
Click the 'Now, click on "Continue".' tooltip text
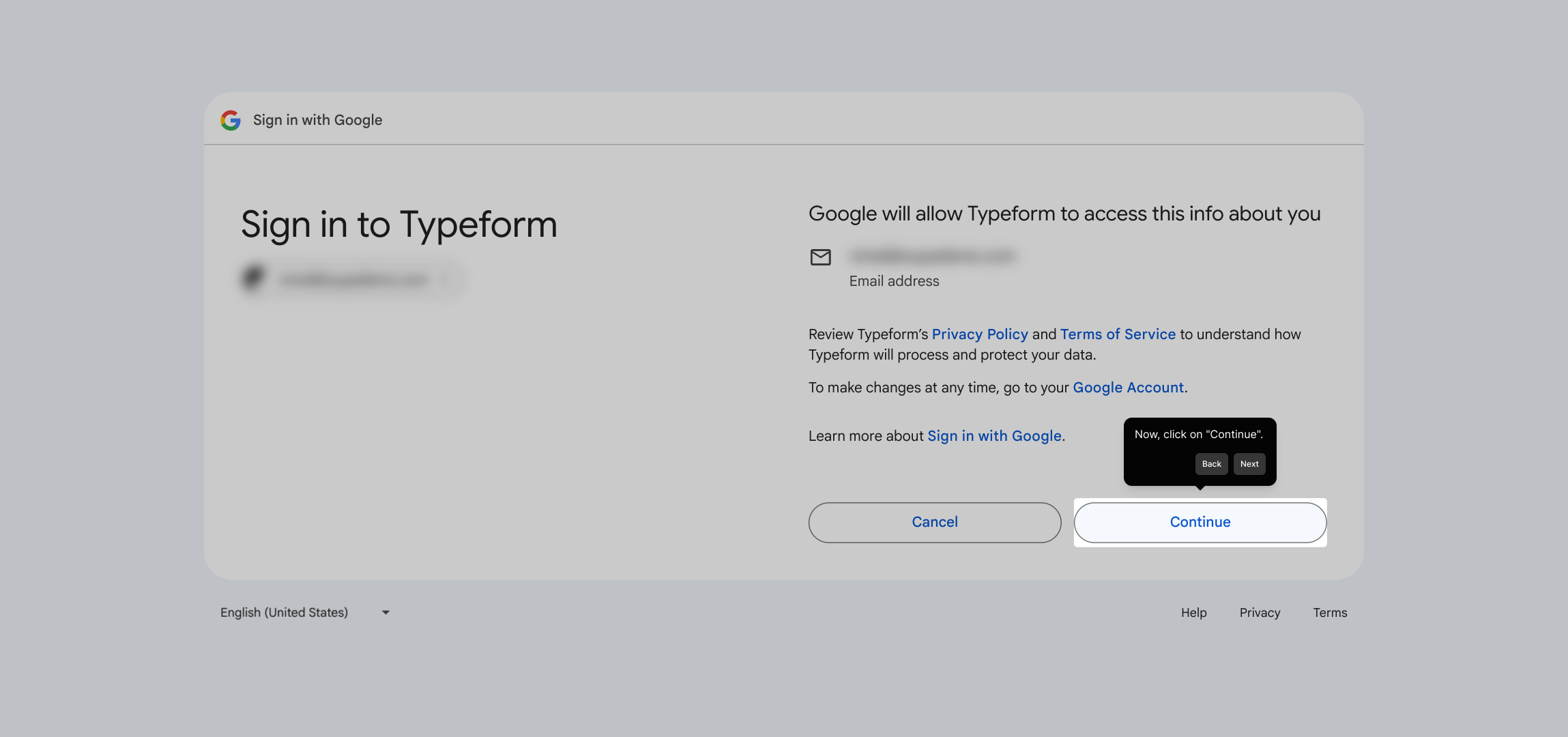coord(1199,434)
